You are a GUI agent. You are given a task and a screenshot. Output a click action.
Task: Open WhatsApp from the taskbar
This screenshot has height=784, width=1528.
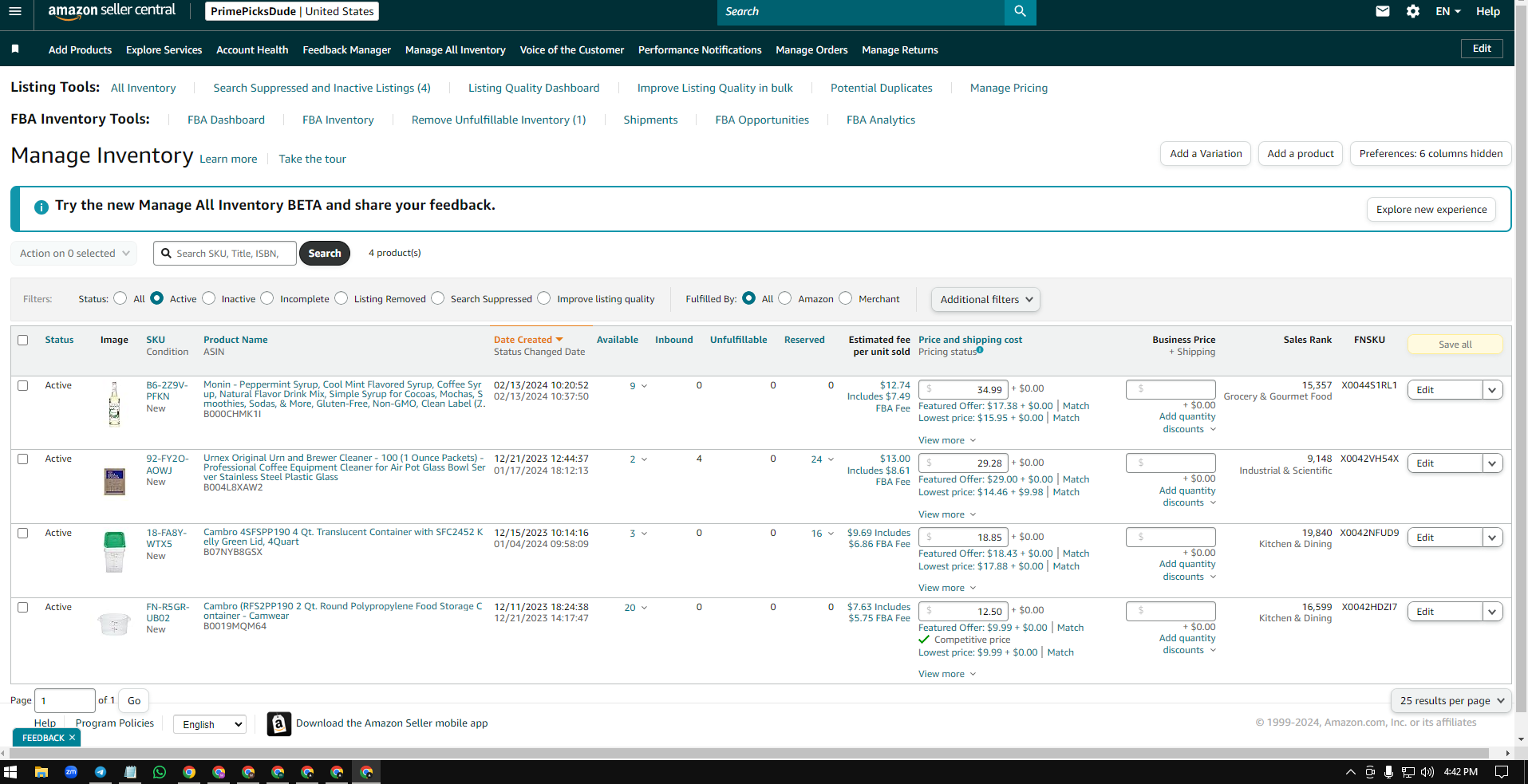coord(160,772)
